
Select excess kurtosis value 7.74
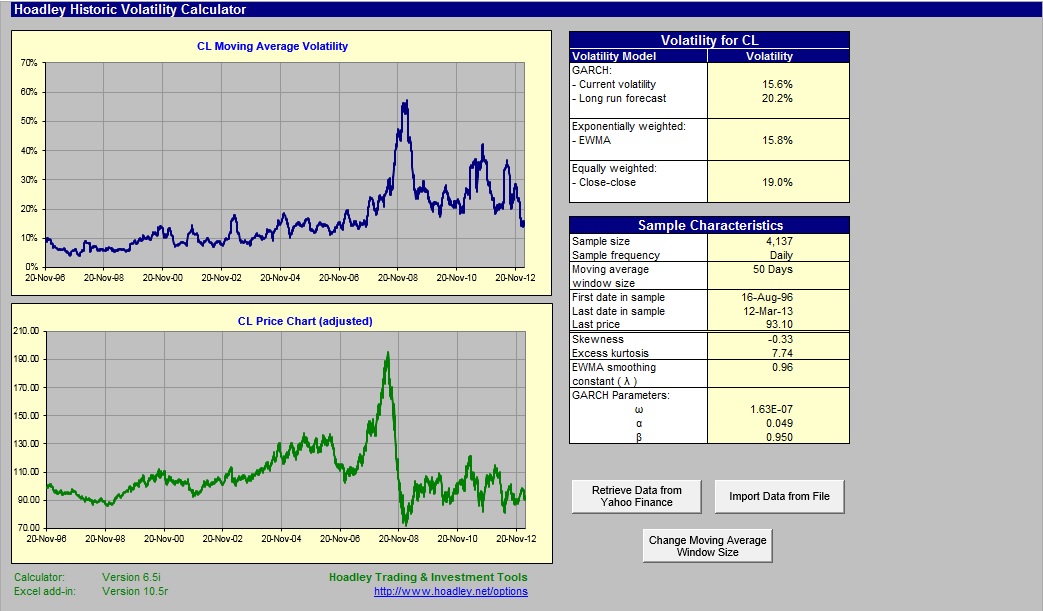tap(782, 353)
